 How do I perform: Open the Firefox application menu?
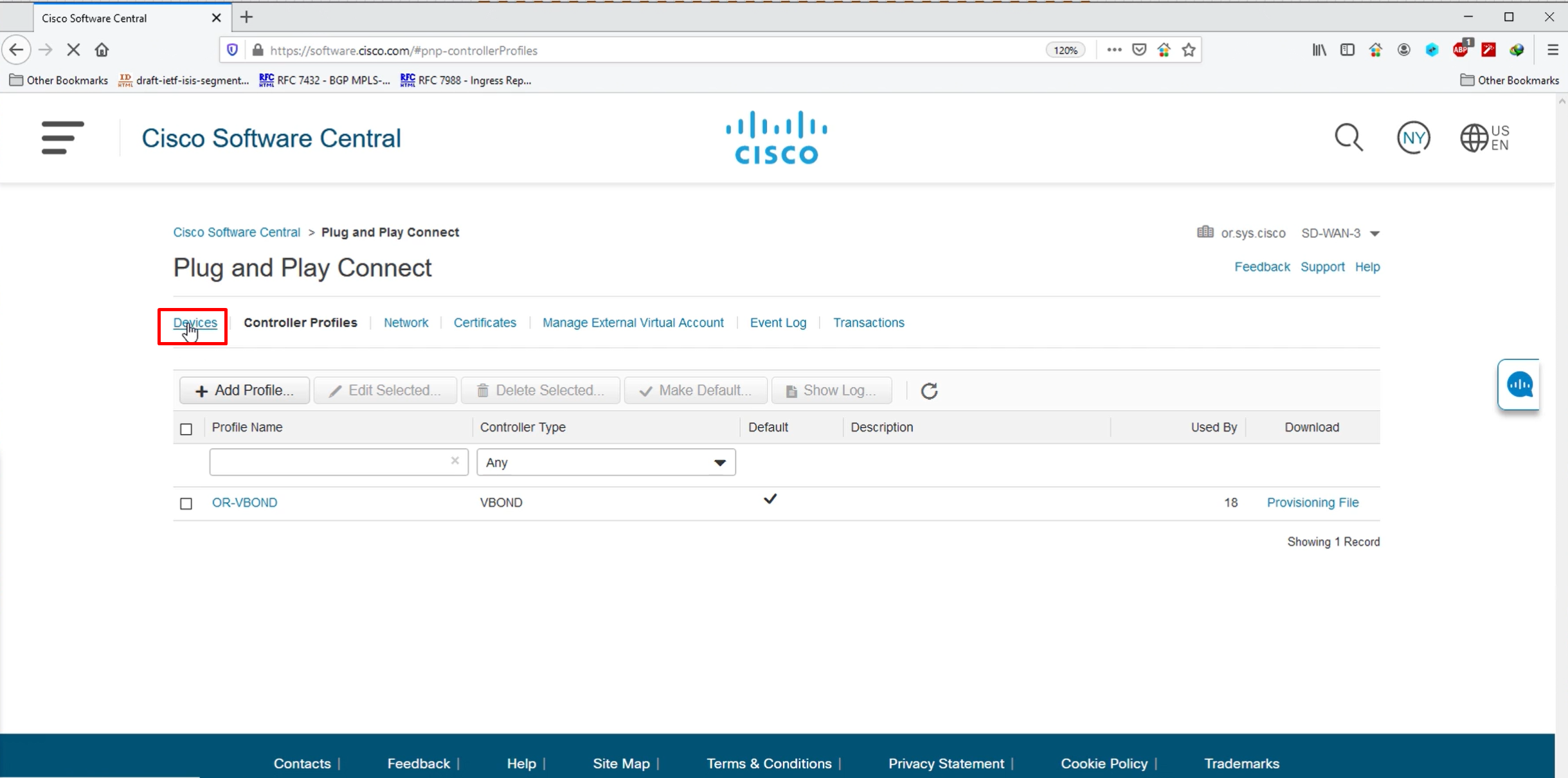point(1553,50)
